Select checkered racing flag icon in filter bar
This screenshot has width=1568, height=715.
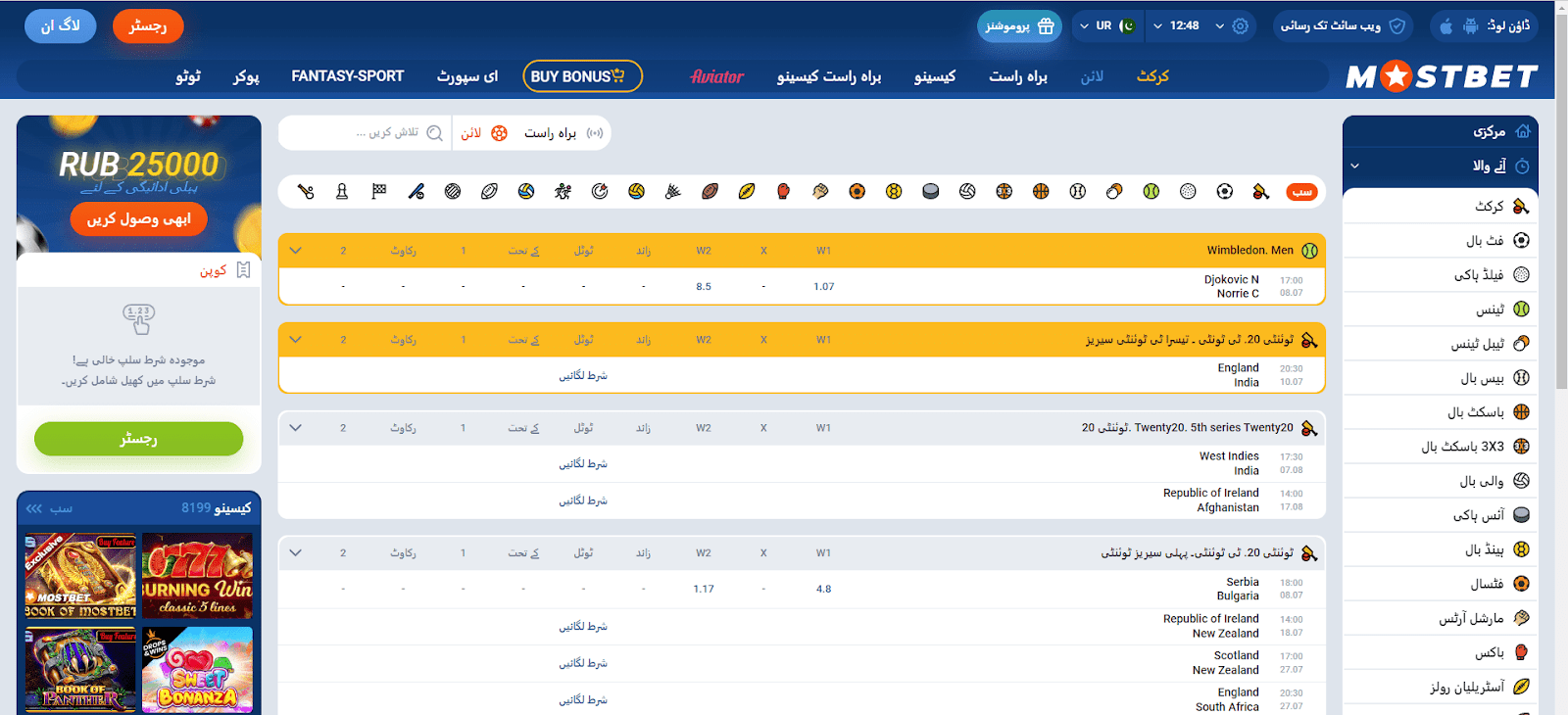click(379, 192)
